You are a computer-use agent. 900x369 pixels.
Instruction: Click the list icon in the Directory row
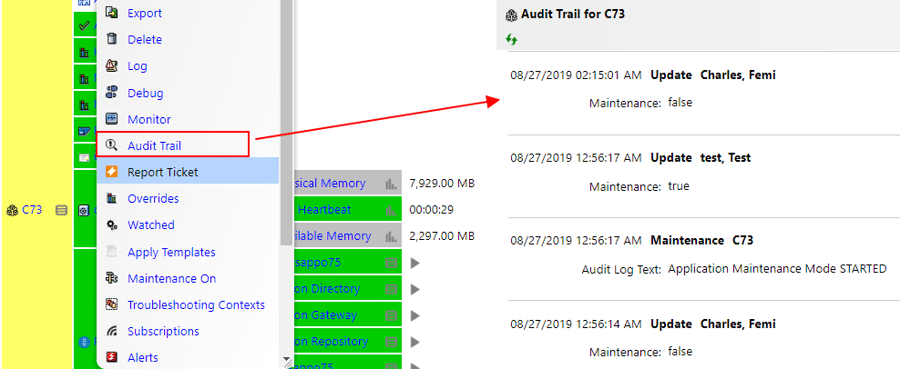(x=391, y=289)
